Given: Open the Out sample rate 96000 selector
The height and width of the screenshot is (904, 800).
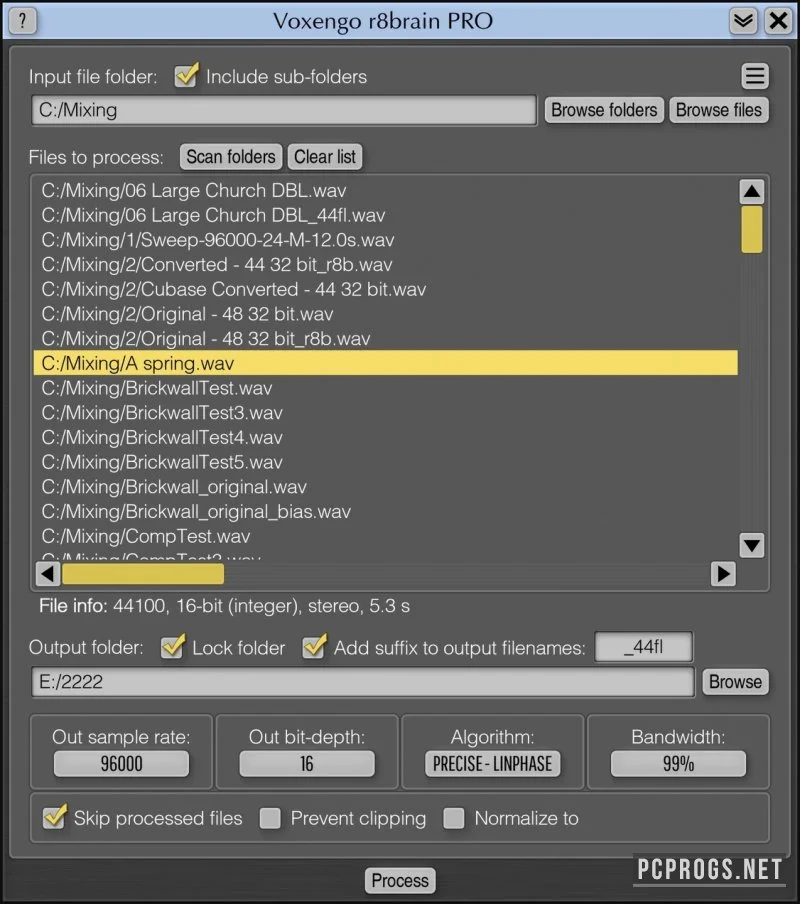Looking at the screenshot, I should click(121, 764).
